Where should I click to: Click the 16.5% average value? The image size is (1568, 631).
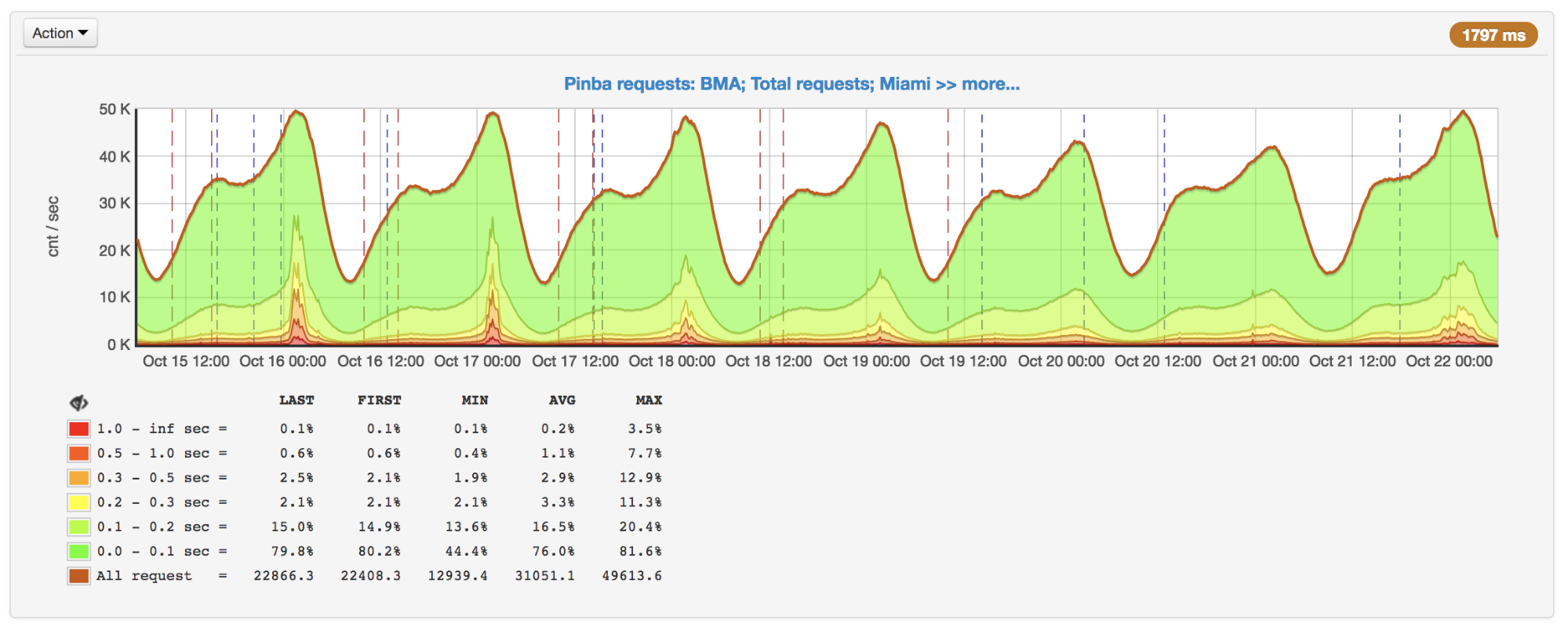tap(554, 527)
